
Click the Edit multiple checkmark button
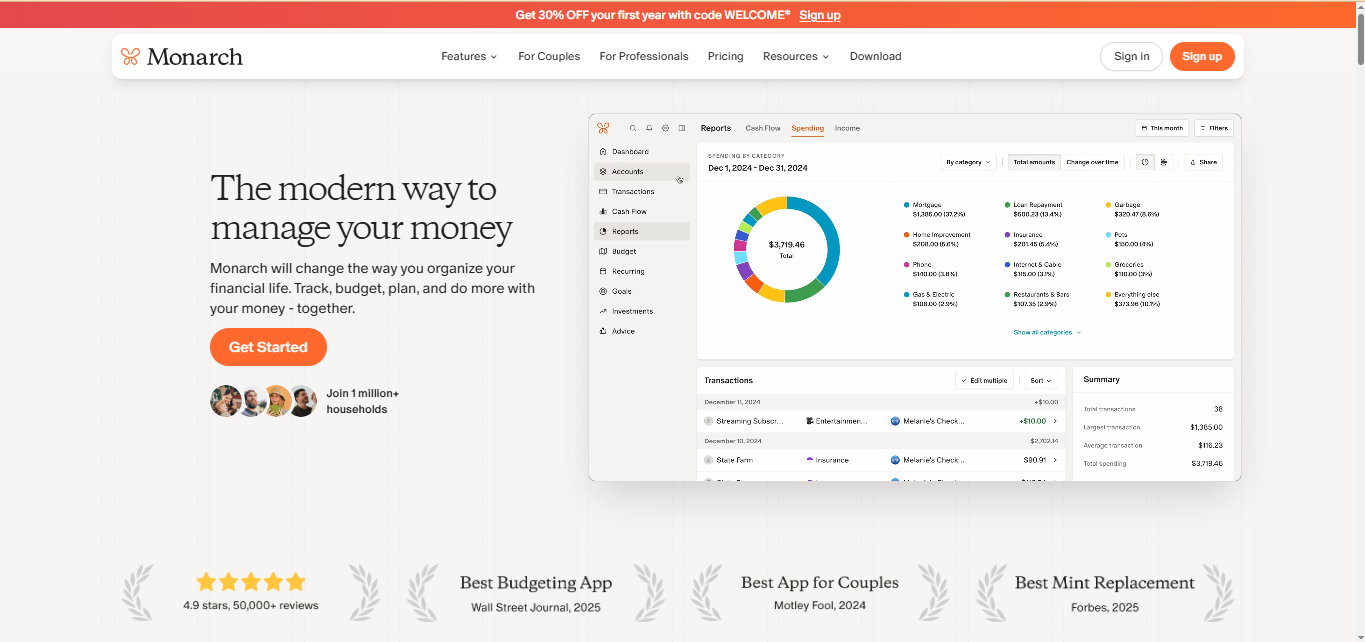tap(984, 381)
